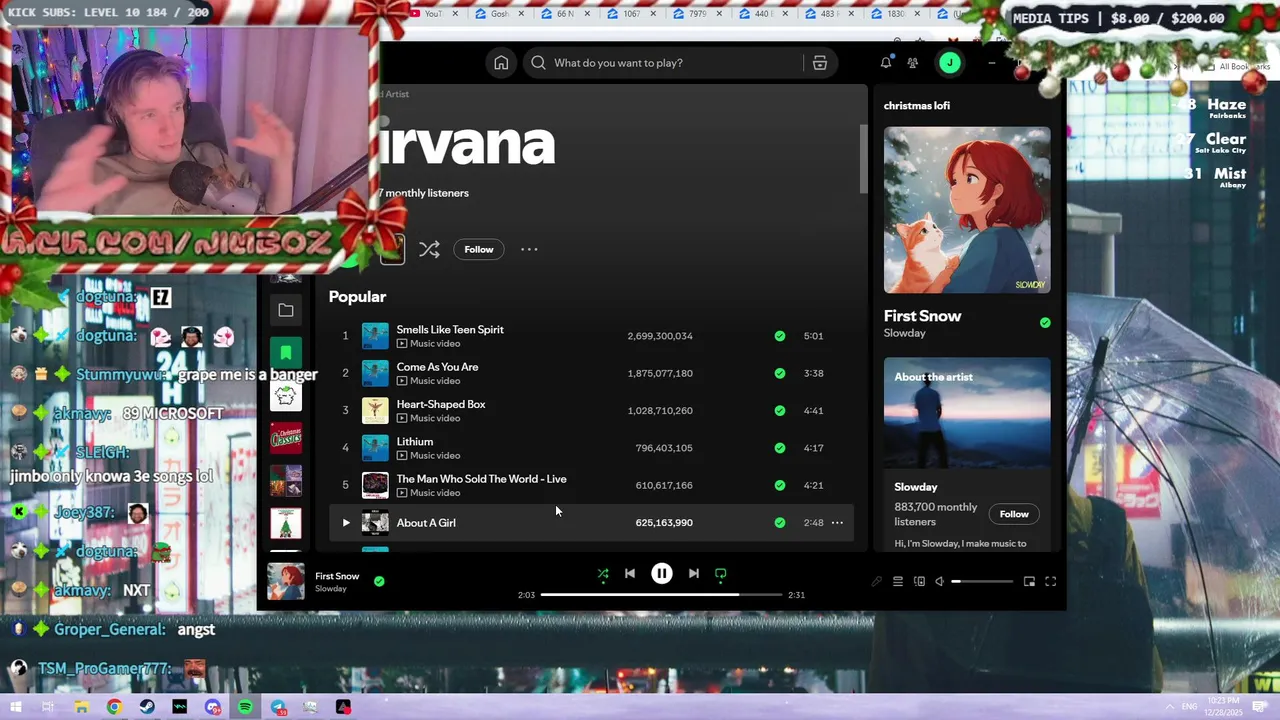Open Discord from the taskbar
Image resolution: width=1280 pixels, height=720 pixels.
(213, 707)
